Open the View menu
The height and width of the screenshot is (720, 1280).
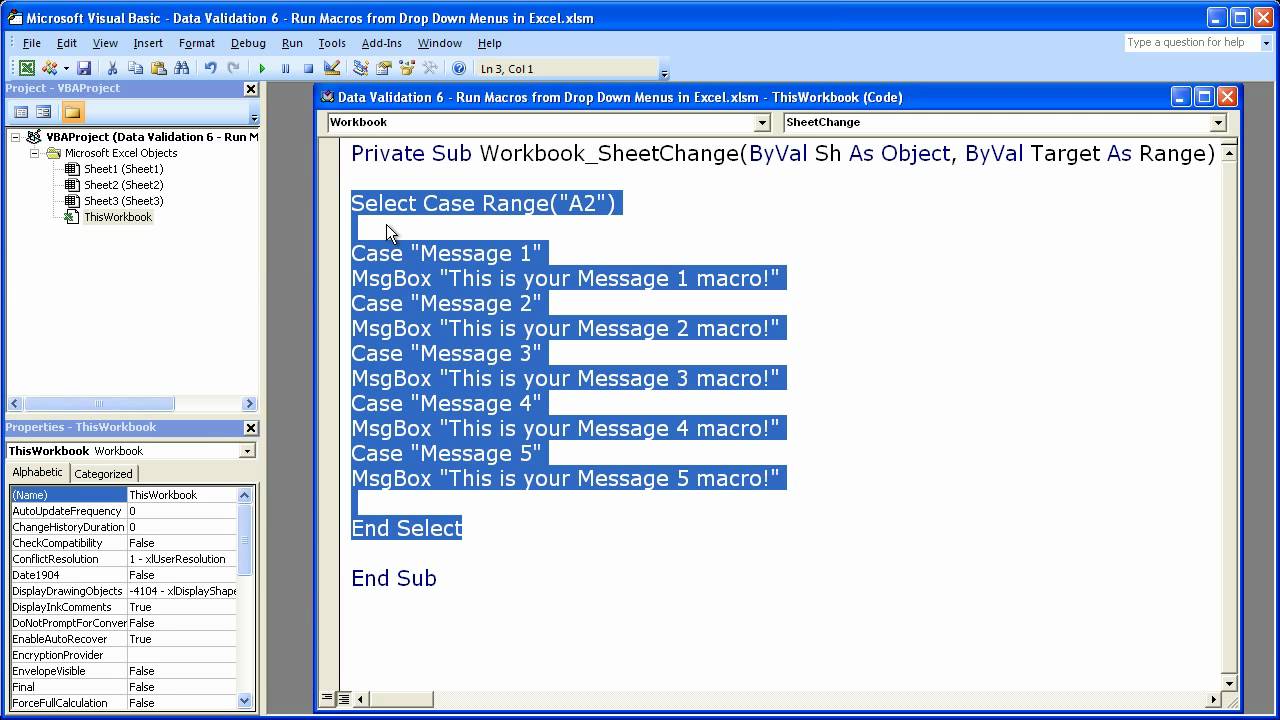click(105, 43)
